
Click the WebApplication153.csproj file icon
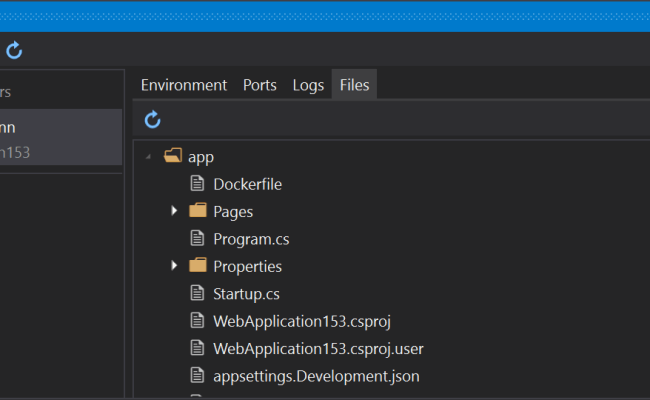[x=198, y=321]
